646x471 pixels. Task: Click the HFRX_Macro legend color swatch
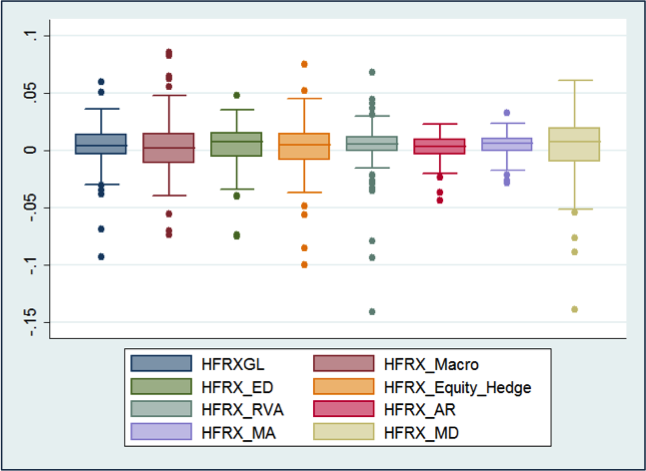(x=346, y=364)
